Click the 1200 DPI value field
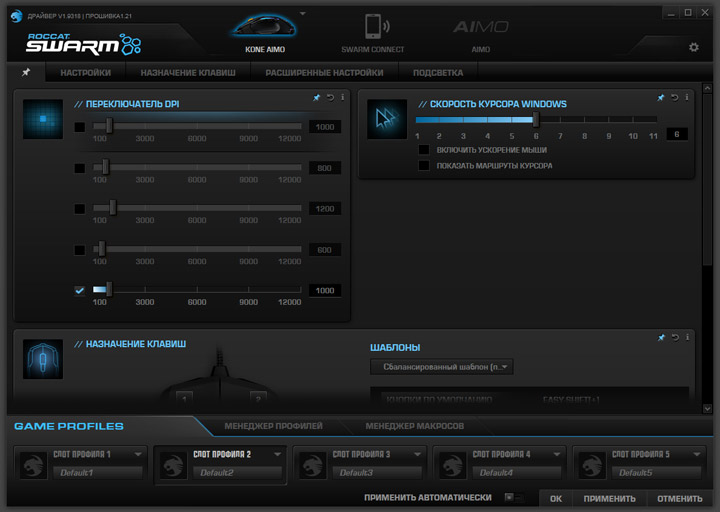This screenshot has width=720, height=512. coord(325,209)
